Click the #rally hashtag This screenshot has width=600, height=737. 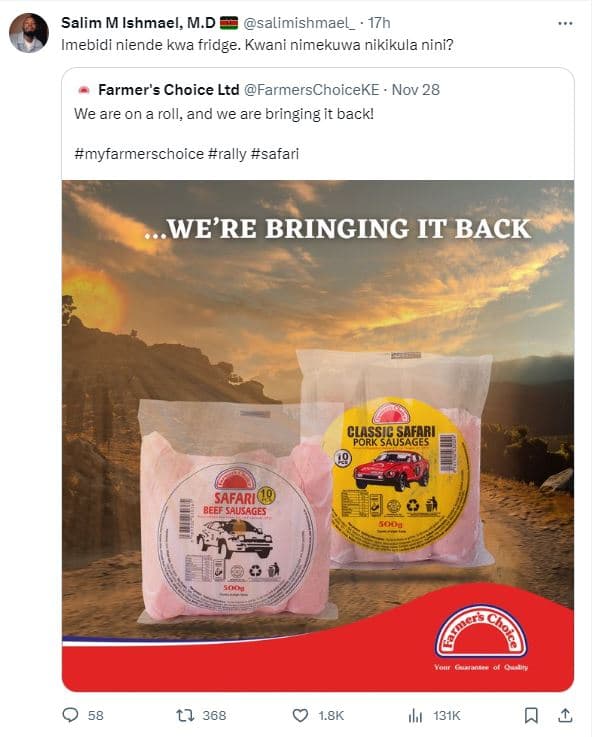(227, 154)
